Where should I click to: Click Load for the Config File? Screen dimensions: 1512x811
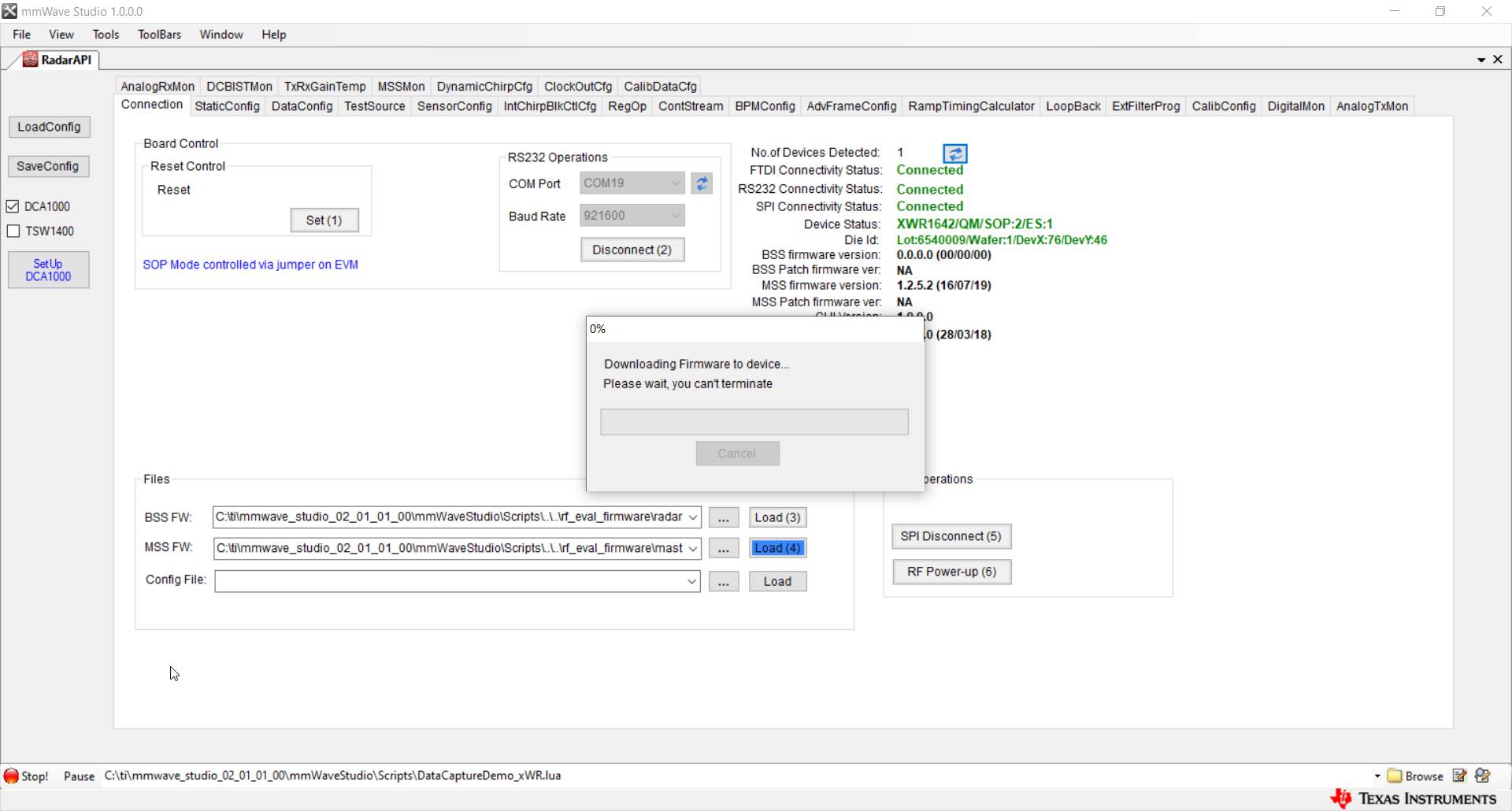click(x=777, y=581)
